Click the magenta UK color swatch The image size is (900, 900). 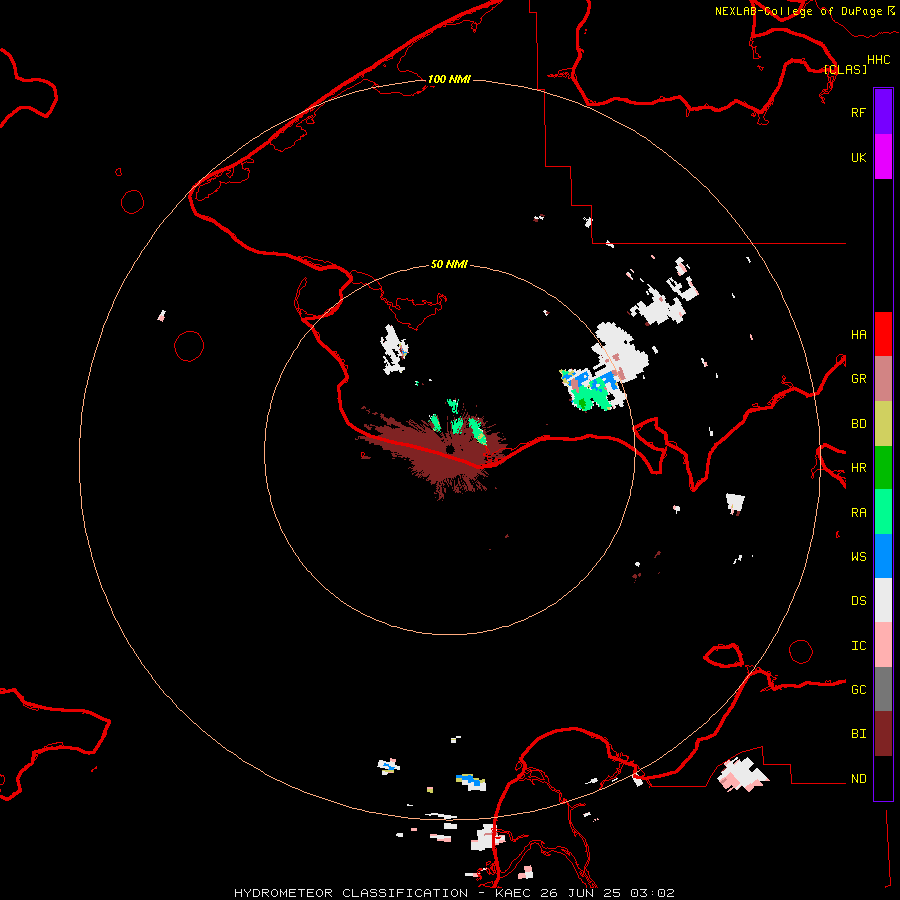[883, 157]
